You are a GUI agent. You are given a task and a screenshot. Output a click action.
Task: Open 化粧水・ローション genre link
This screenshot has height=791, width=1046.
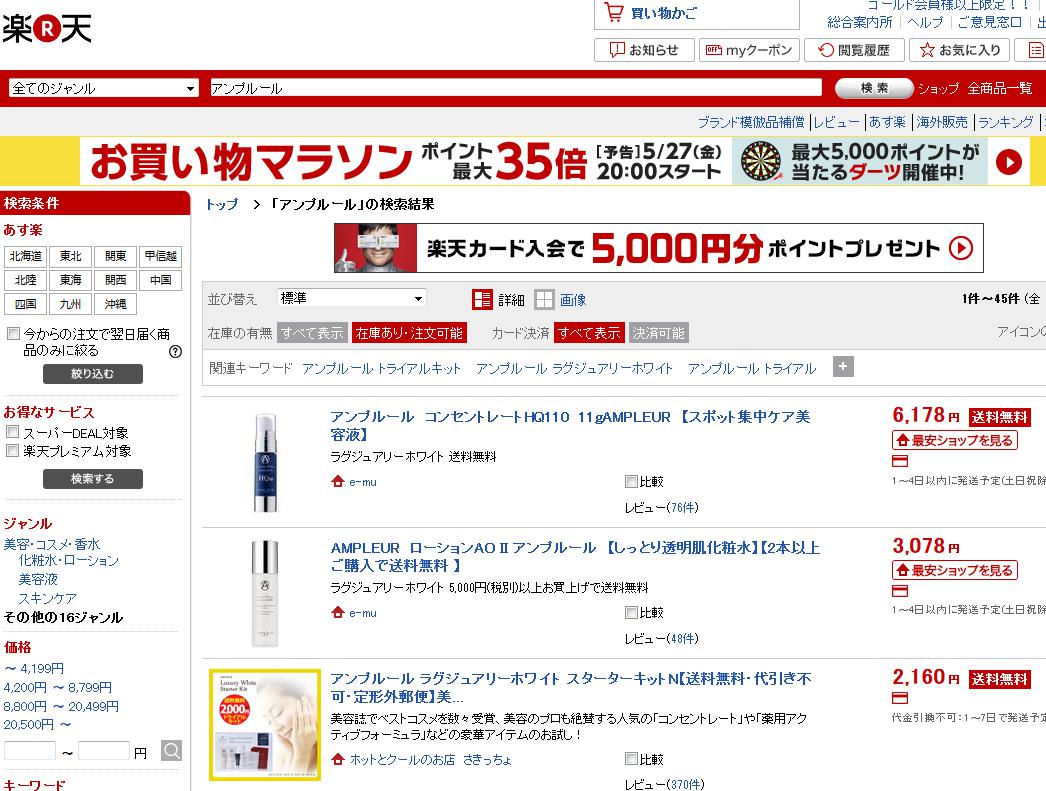(69, 561)
